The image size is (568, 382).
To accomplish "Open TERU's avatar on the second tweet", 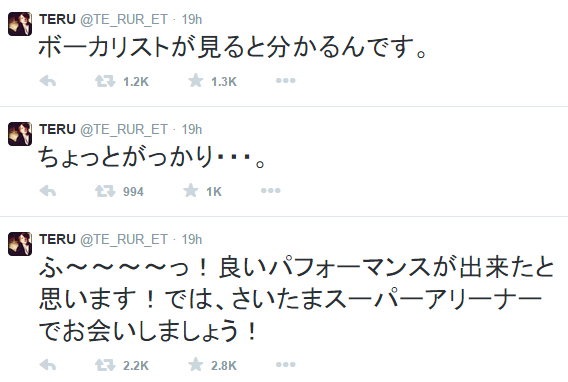I will point(20,134).
